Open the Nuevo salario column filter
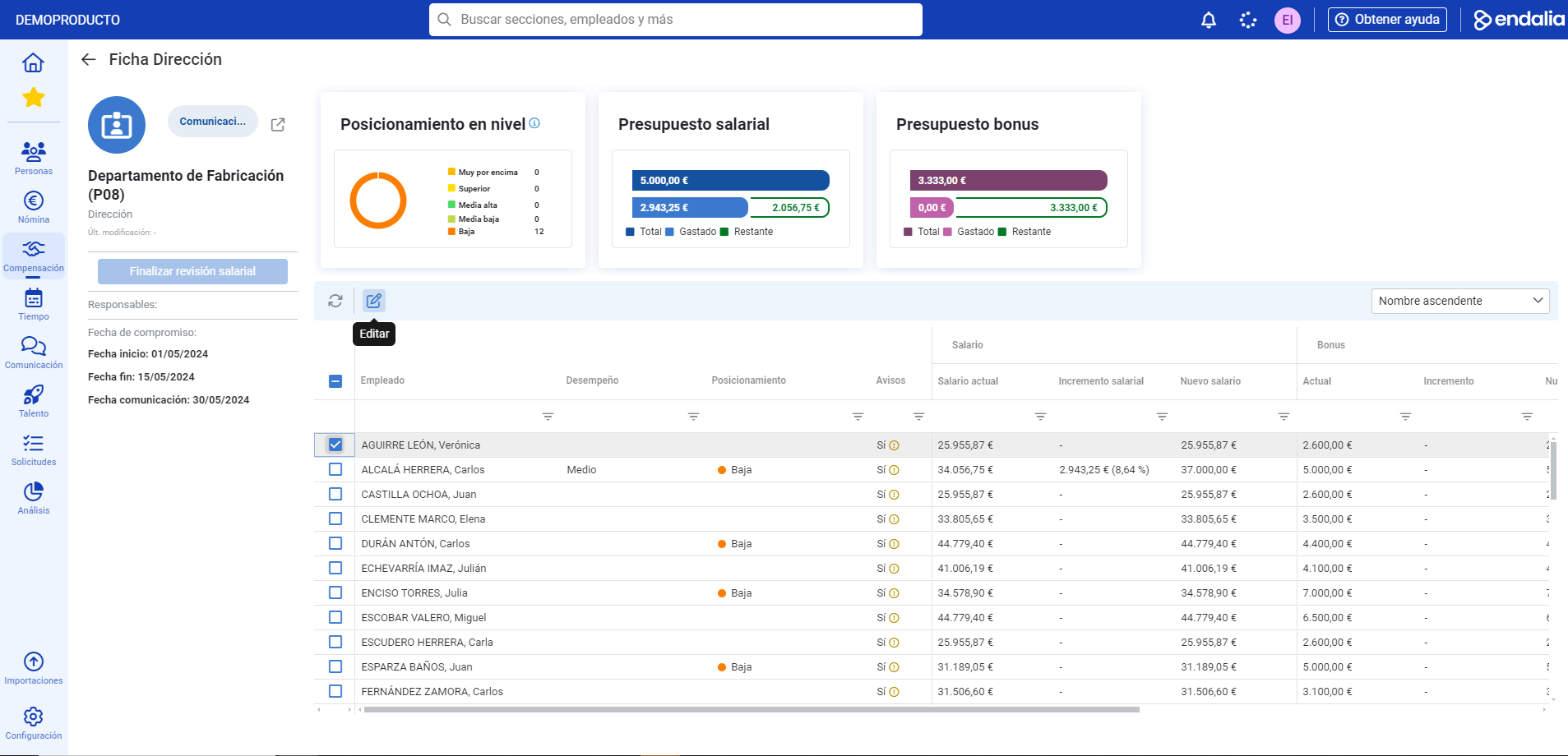This screenshot has width=1568, height=756. pyautogui.click(x=1284, y=417)
